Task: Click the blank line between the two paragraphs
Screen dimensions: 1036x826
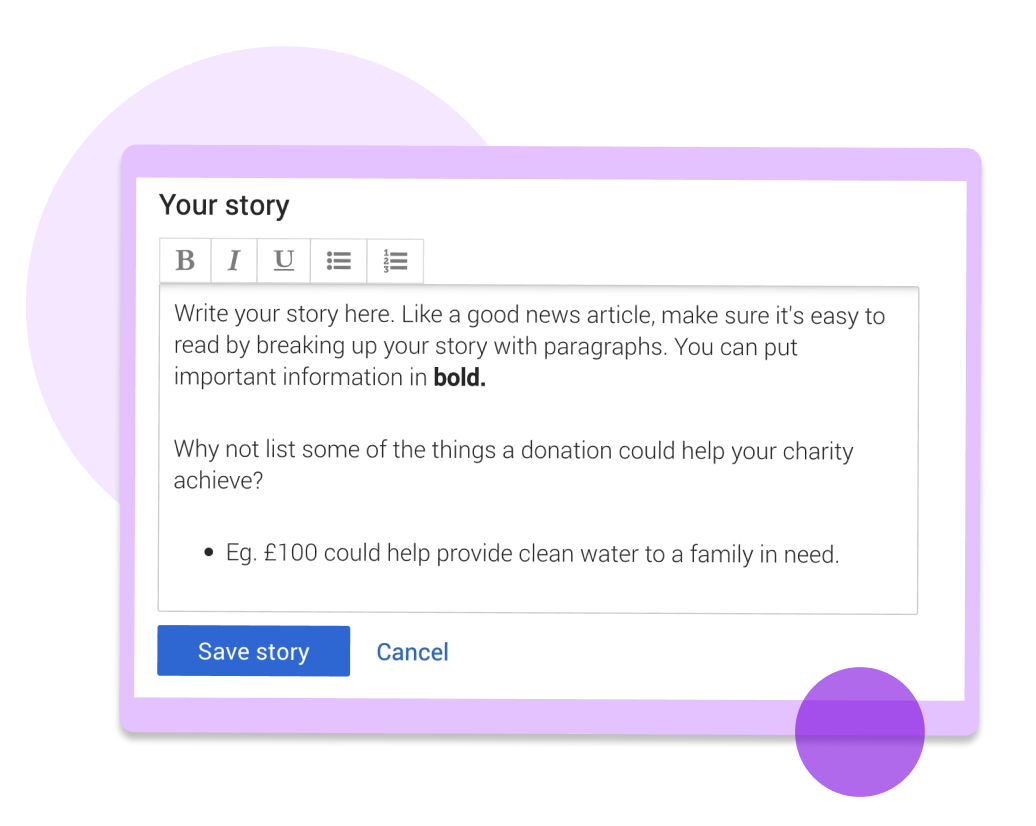Action: click(x=537, y=413)
